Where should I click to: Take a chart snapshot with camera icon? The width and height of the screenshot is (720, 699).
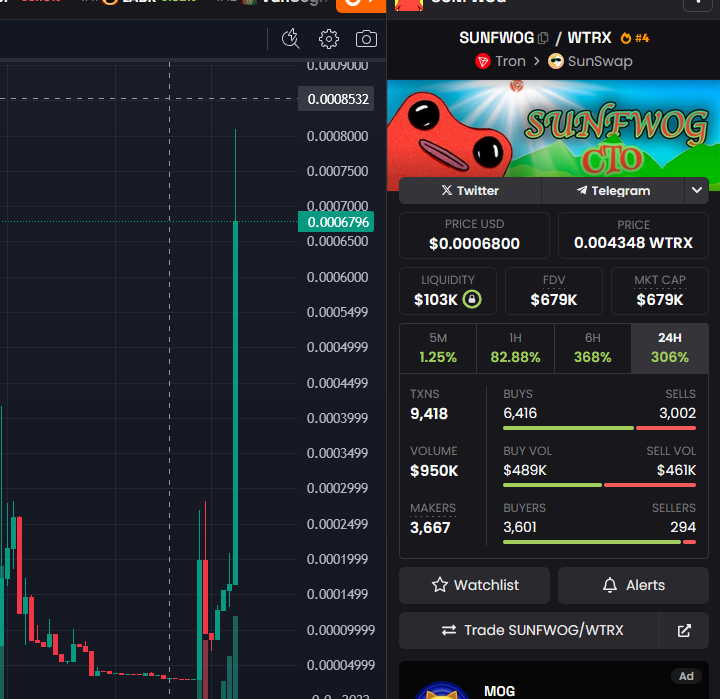point(366,39)
